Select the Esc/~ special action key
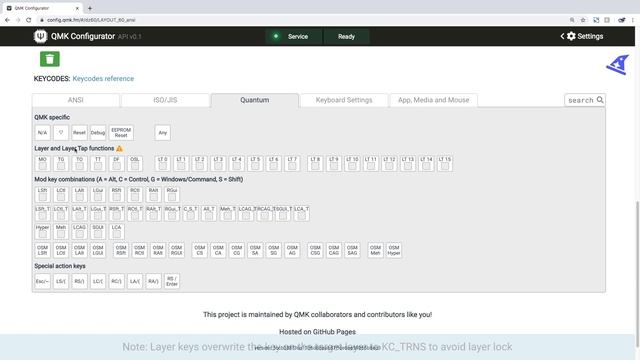 point(42,281)
